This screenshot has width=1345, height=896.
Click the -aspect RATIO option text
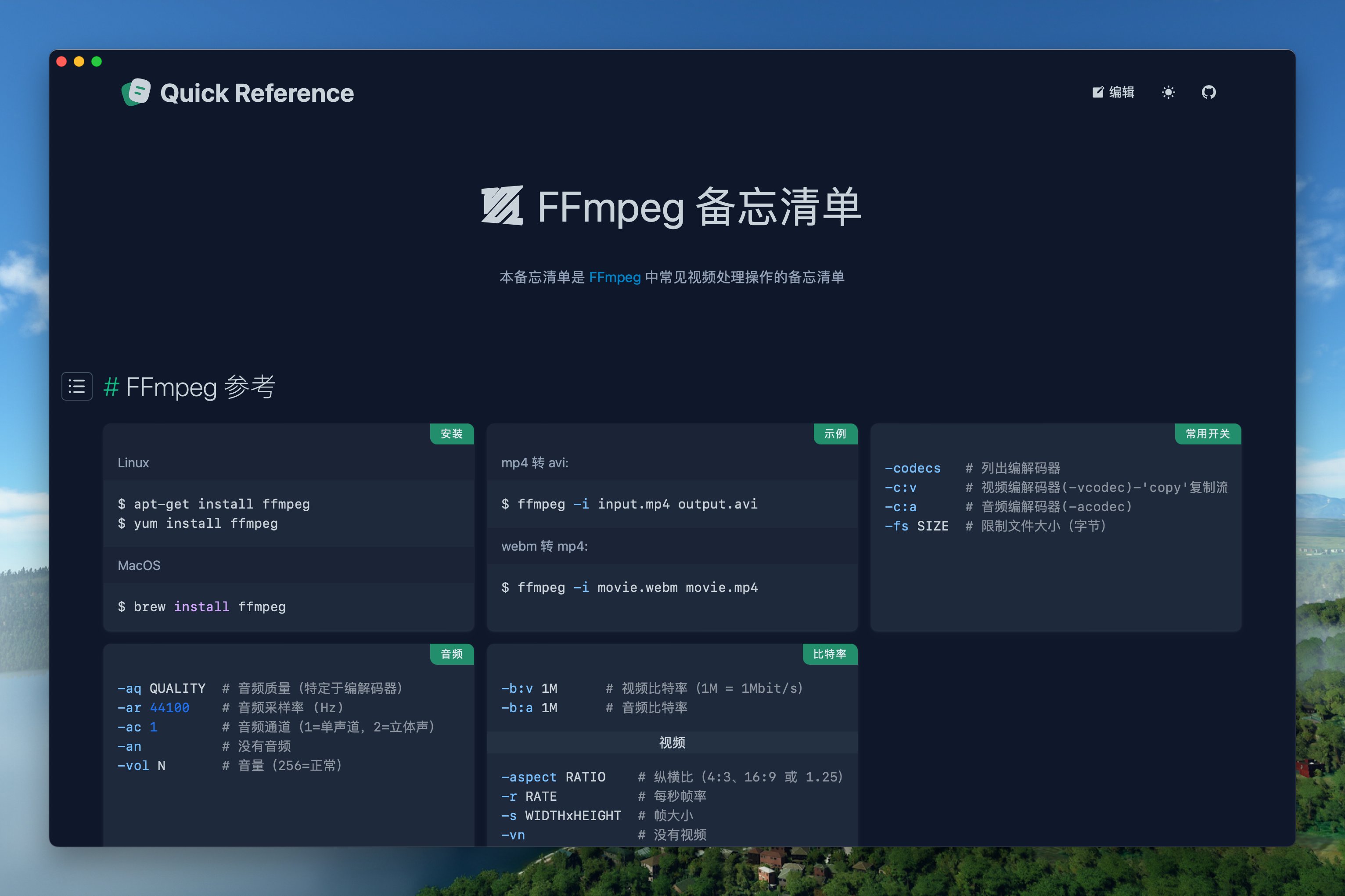553,777
